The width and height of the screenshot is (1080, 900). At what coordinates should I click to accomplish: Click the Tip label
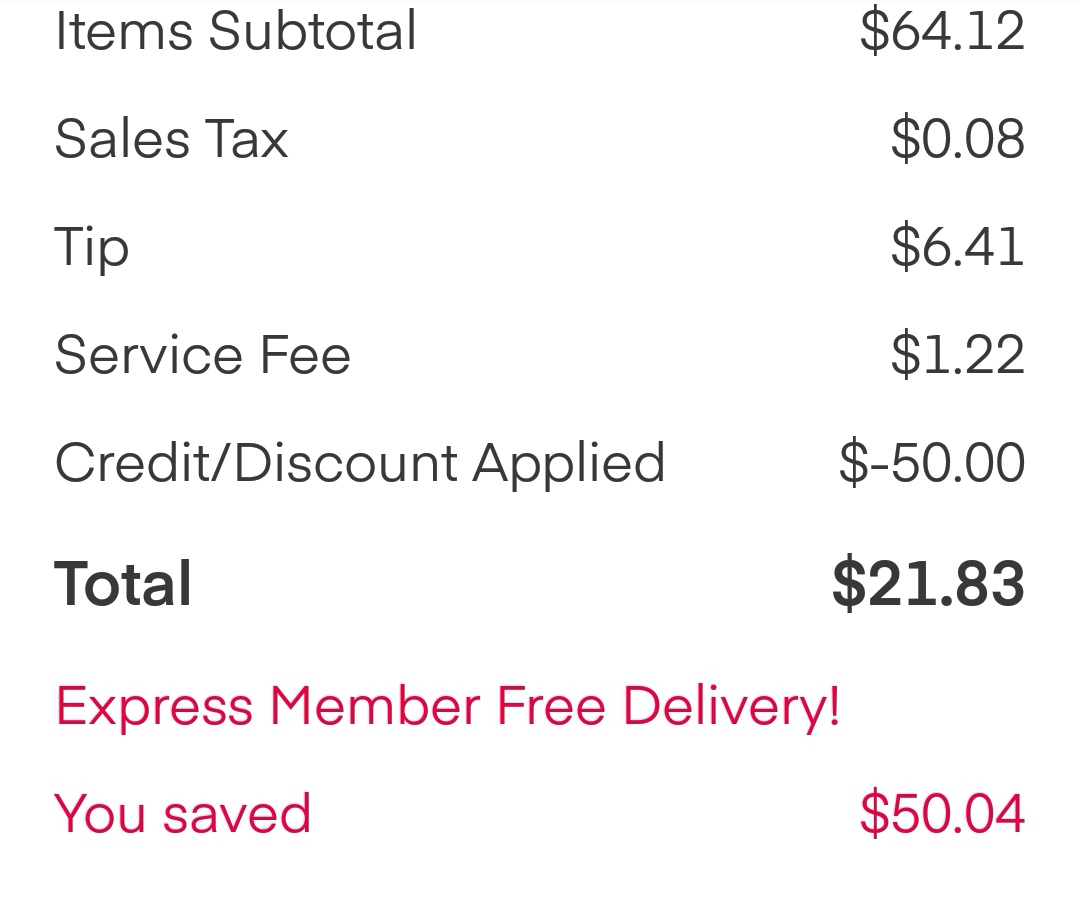[91, 248]
